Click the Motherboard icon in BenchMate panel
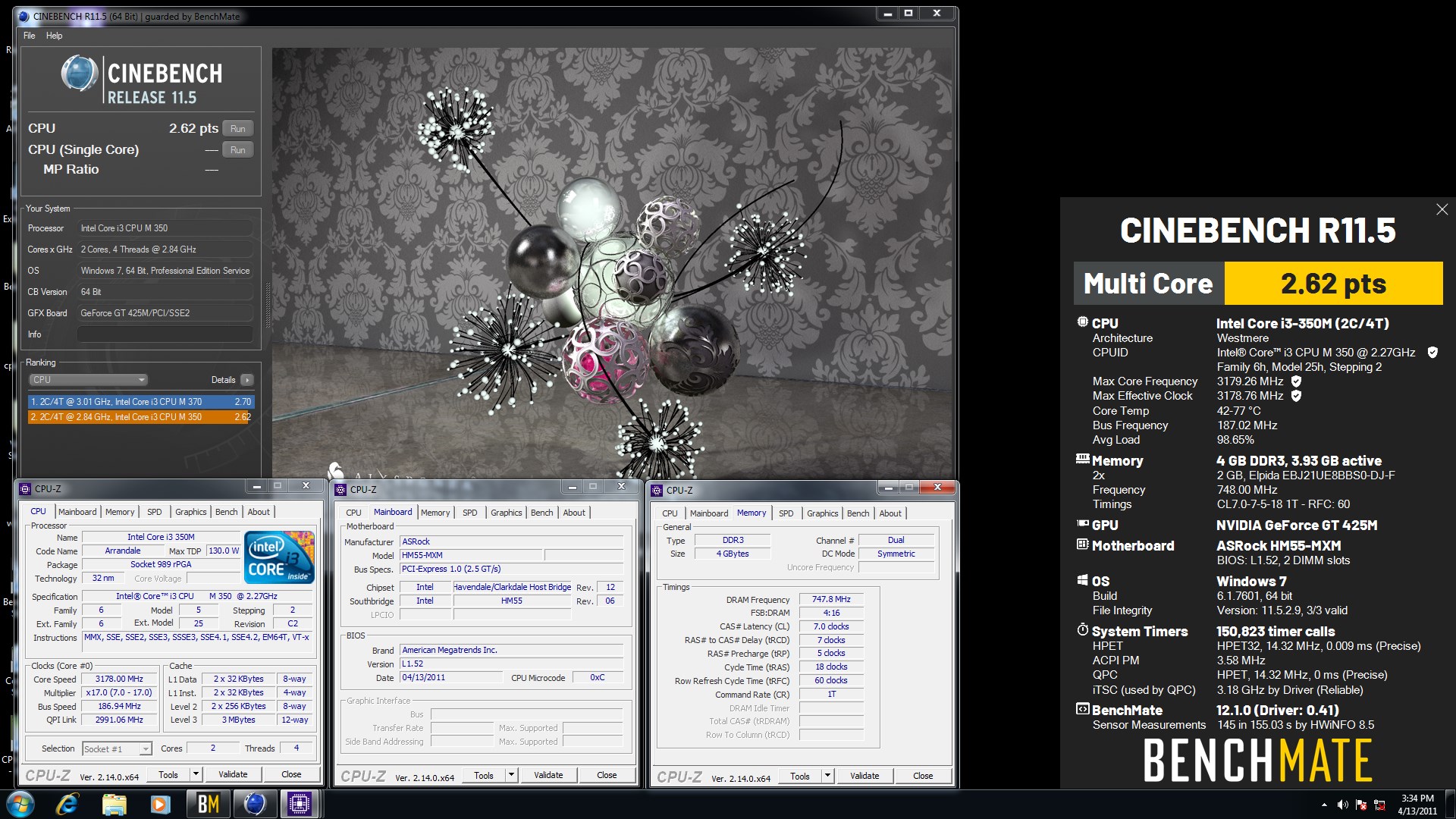 coord(1082,544)
